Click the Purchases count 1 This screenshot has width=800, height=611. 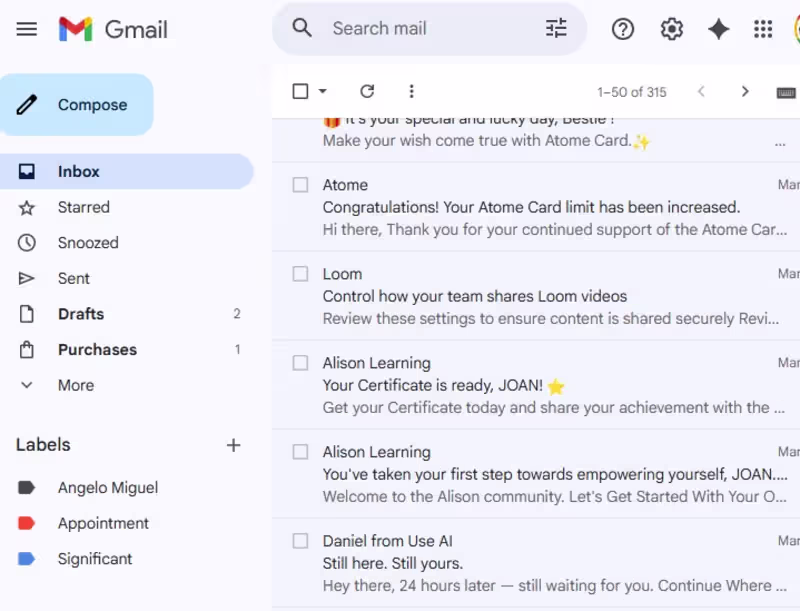coord(237,349)
